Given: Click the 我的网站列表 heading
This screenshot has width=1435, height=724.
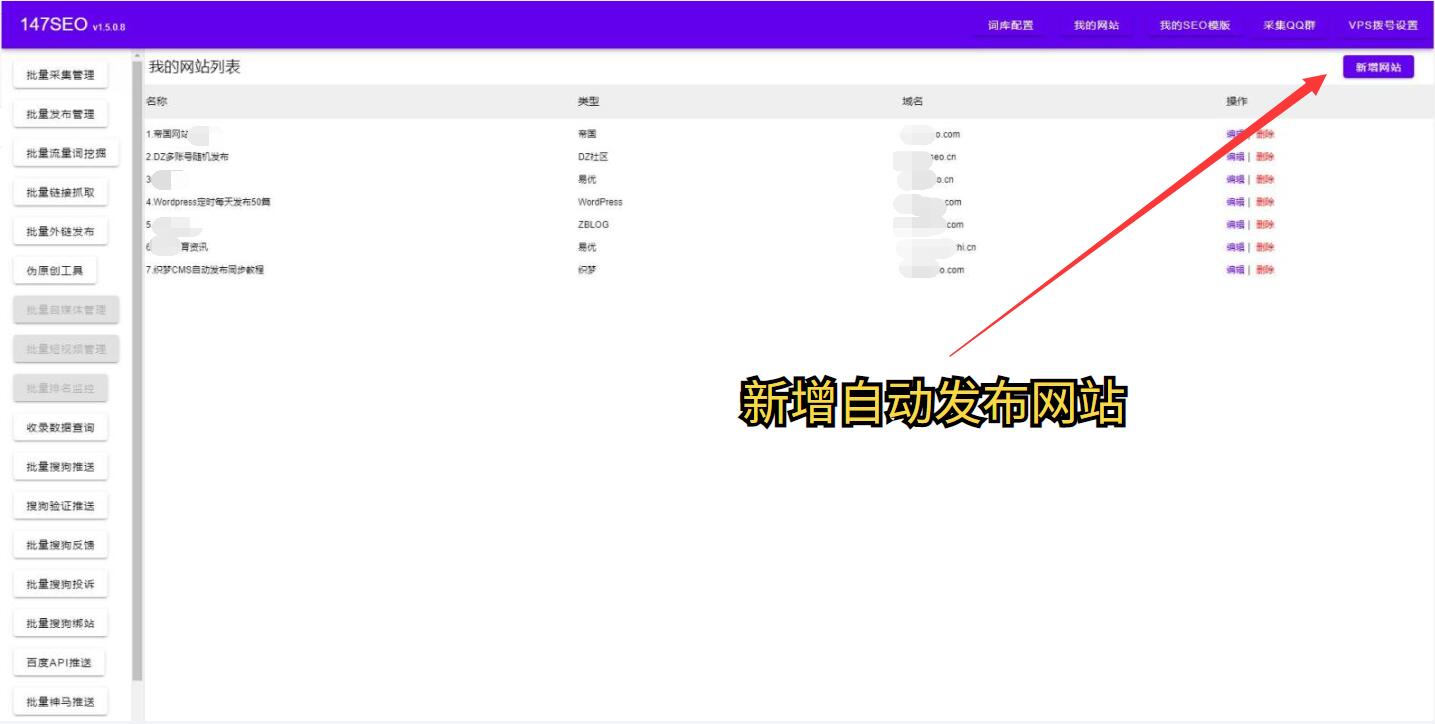Looking at the screenshot, I should point(195,67).
